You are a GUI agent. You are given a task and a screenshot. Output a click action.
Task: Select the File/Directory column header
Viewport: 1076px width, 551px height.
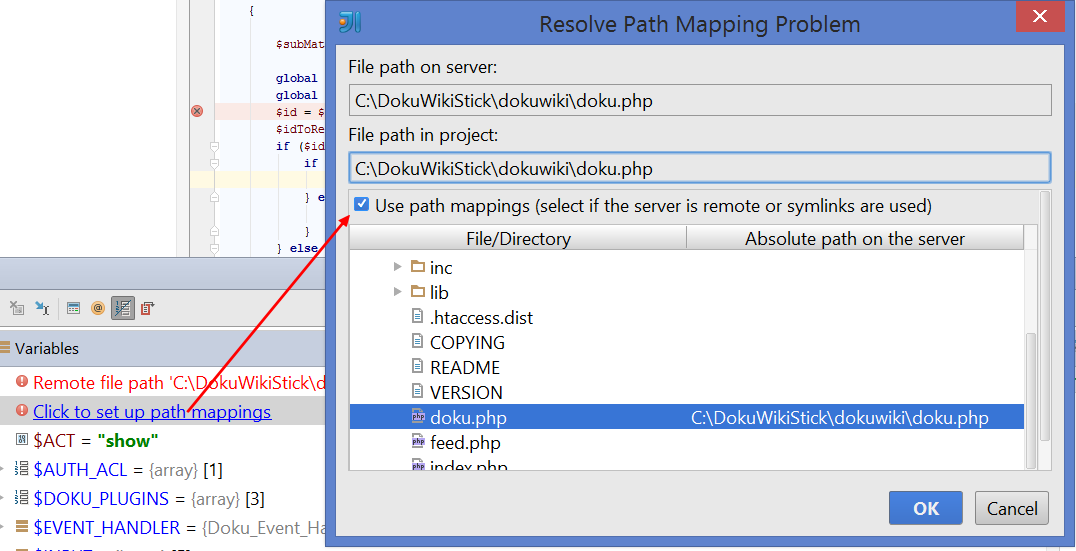click(x=518, y=238)
